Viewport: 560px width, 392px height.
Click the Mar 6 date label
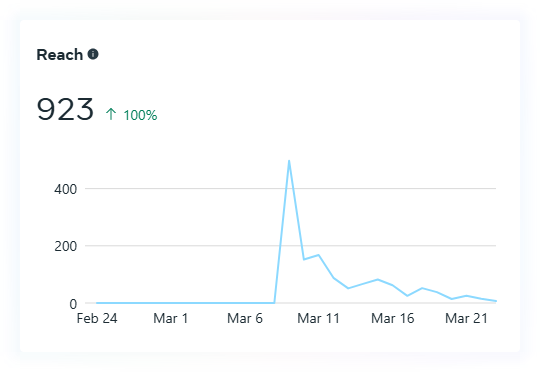(x=245, y=318)
